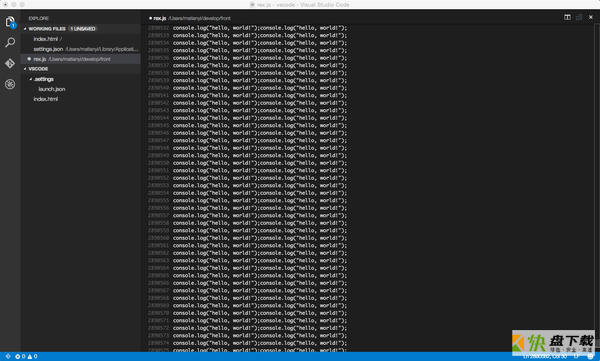Click code at line 2890550
Viewport: 600px width, 361px height.
point(260,163)
